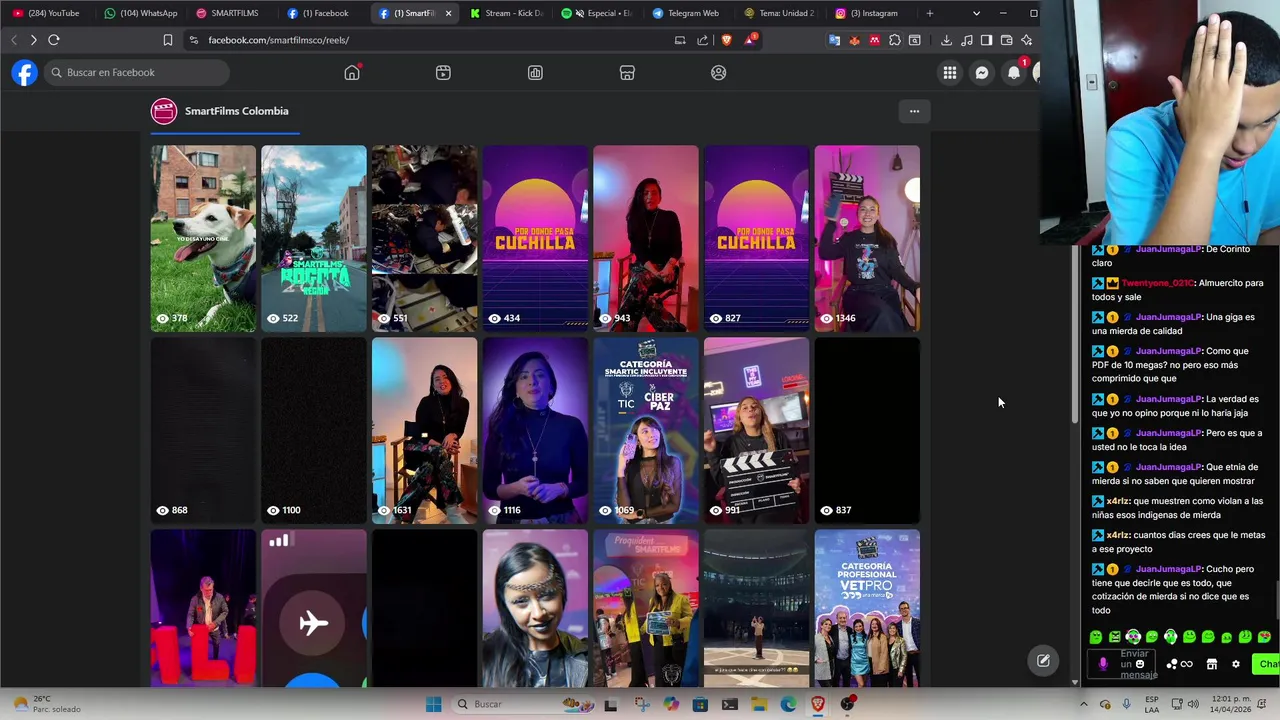This screenshot has width=1280, height=720.
Task: Open File Explorer from the taskbar
Action: point(759,704)
